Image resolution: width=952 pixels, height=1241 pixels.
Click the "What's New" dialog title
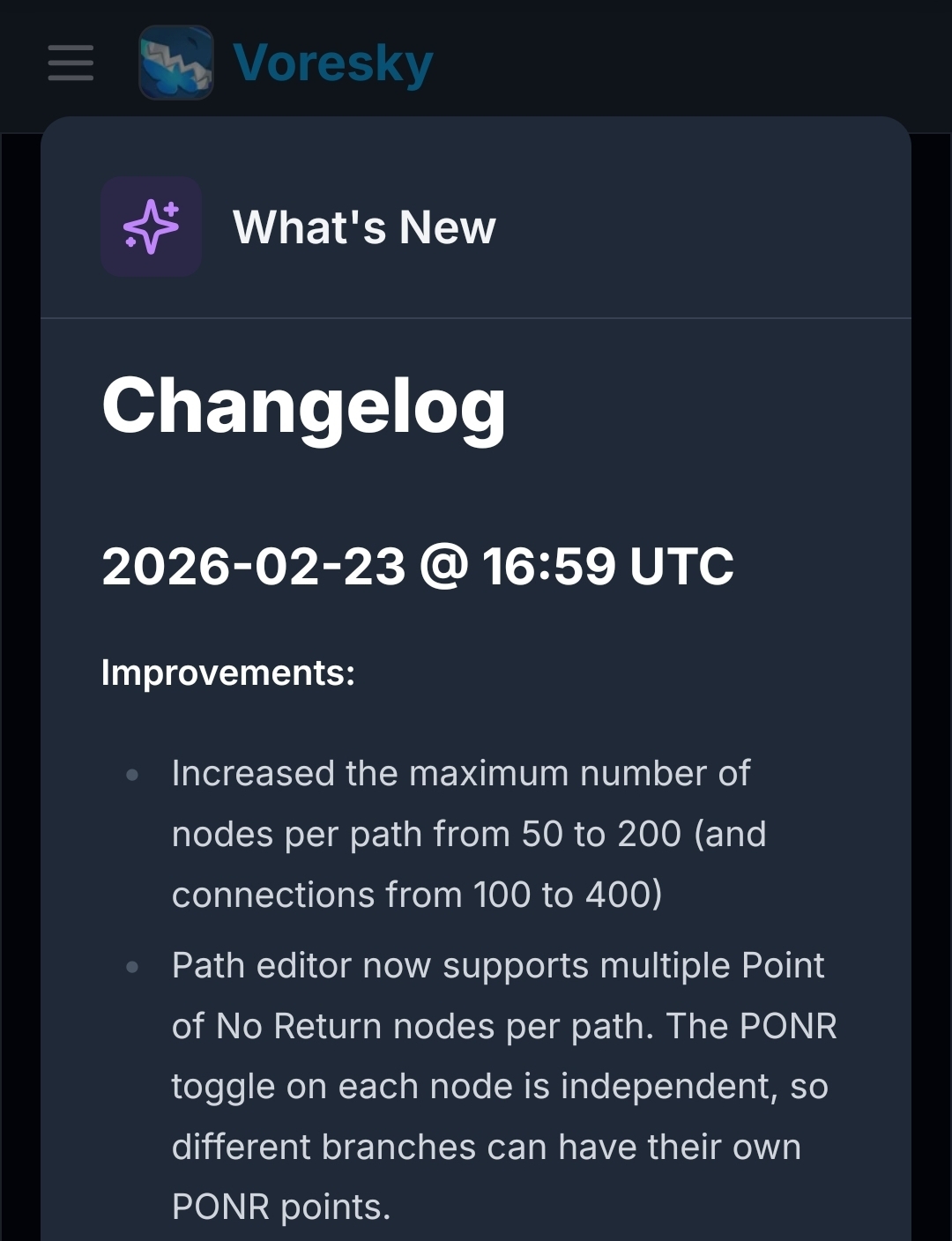tap(364, 227)
